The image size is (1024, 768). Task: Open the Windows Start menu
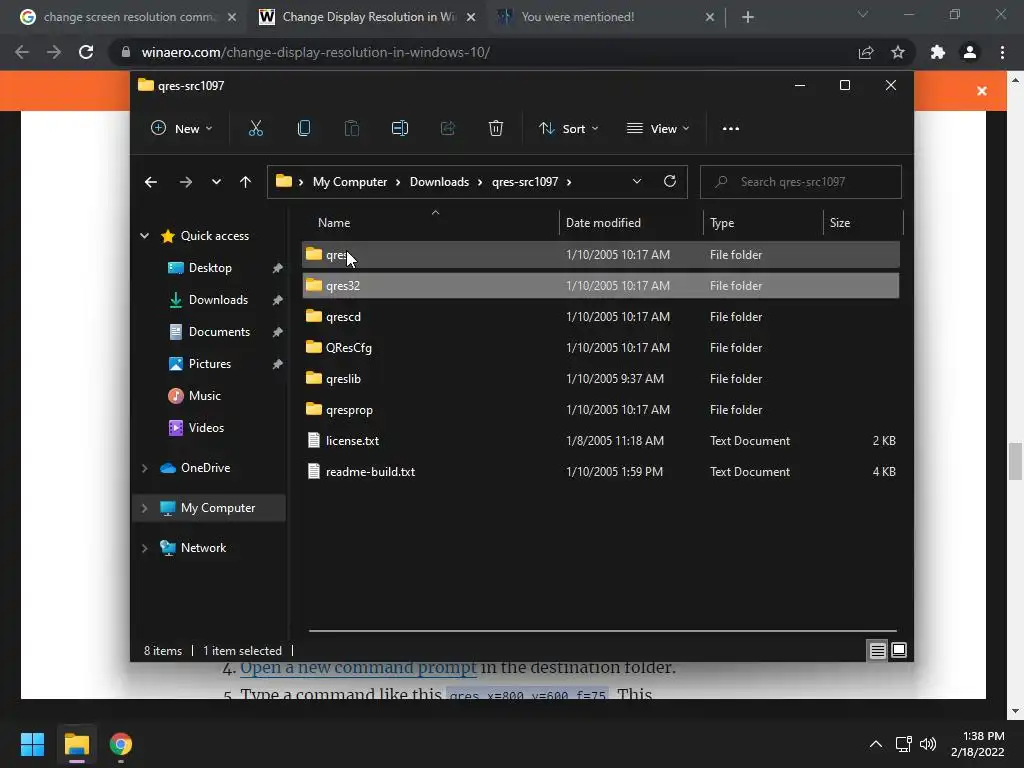pyautogui.click(x=32, y=744)
